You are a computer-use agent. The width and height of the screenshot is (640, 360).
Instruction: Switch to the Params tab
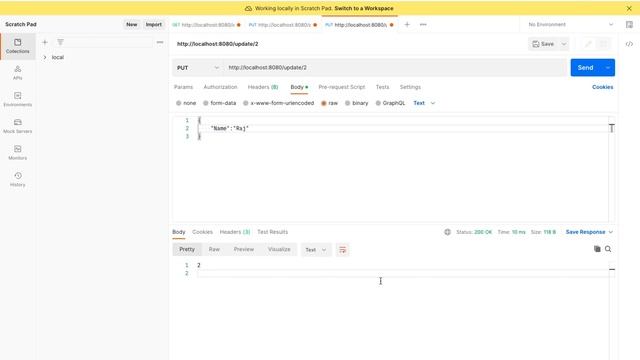tap(183, 87)
